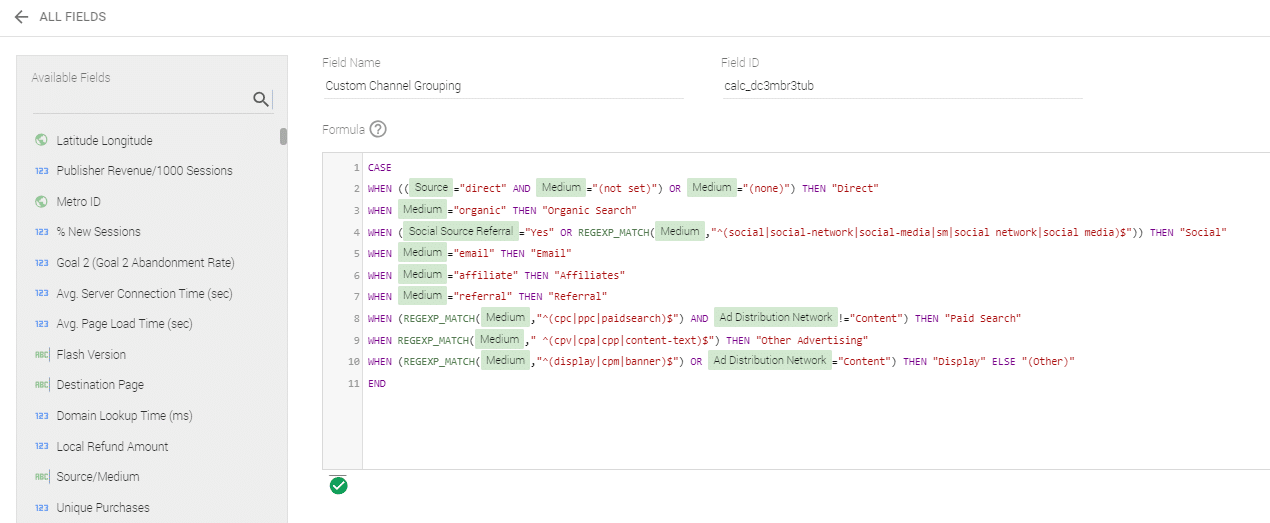
Task: Click the Medium chip on the referral line
Action: coord(423,296)
